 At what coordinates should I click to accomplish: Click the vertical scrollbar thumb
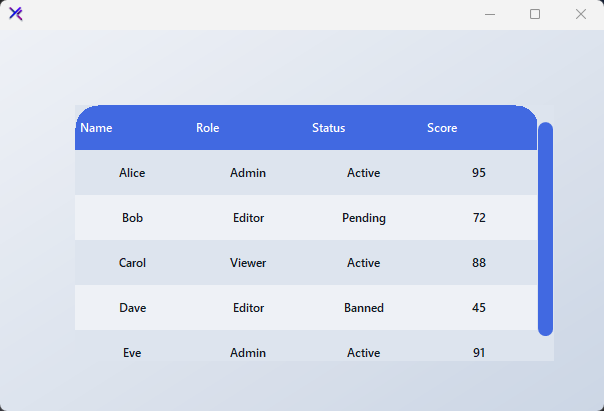pos(545,229)
